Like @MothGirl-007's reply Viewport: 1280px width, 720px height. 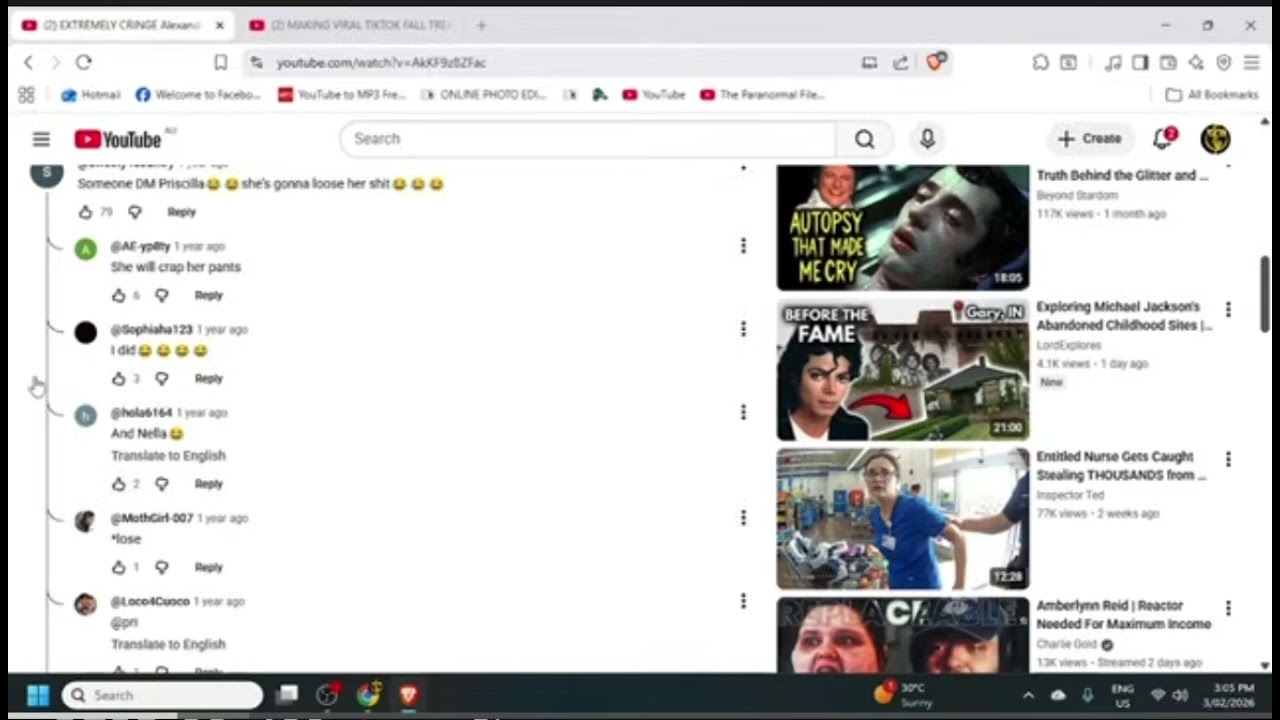(118, 567)
